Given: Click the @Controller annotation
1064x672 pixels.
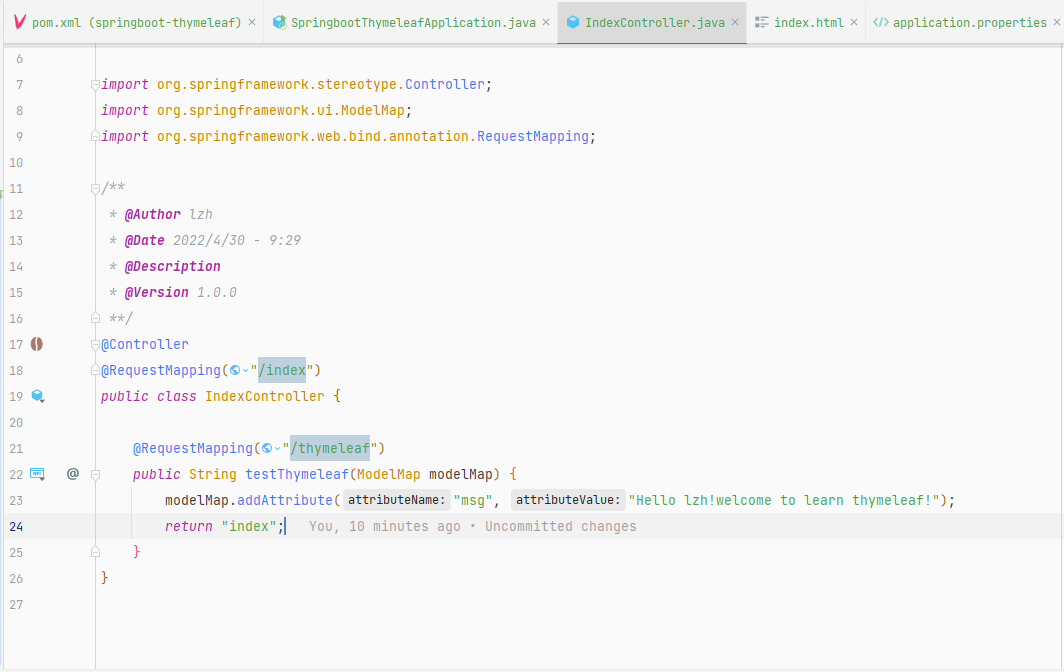Looking at the screenshot, I should pyautogui.click(x=145, y=344).
